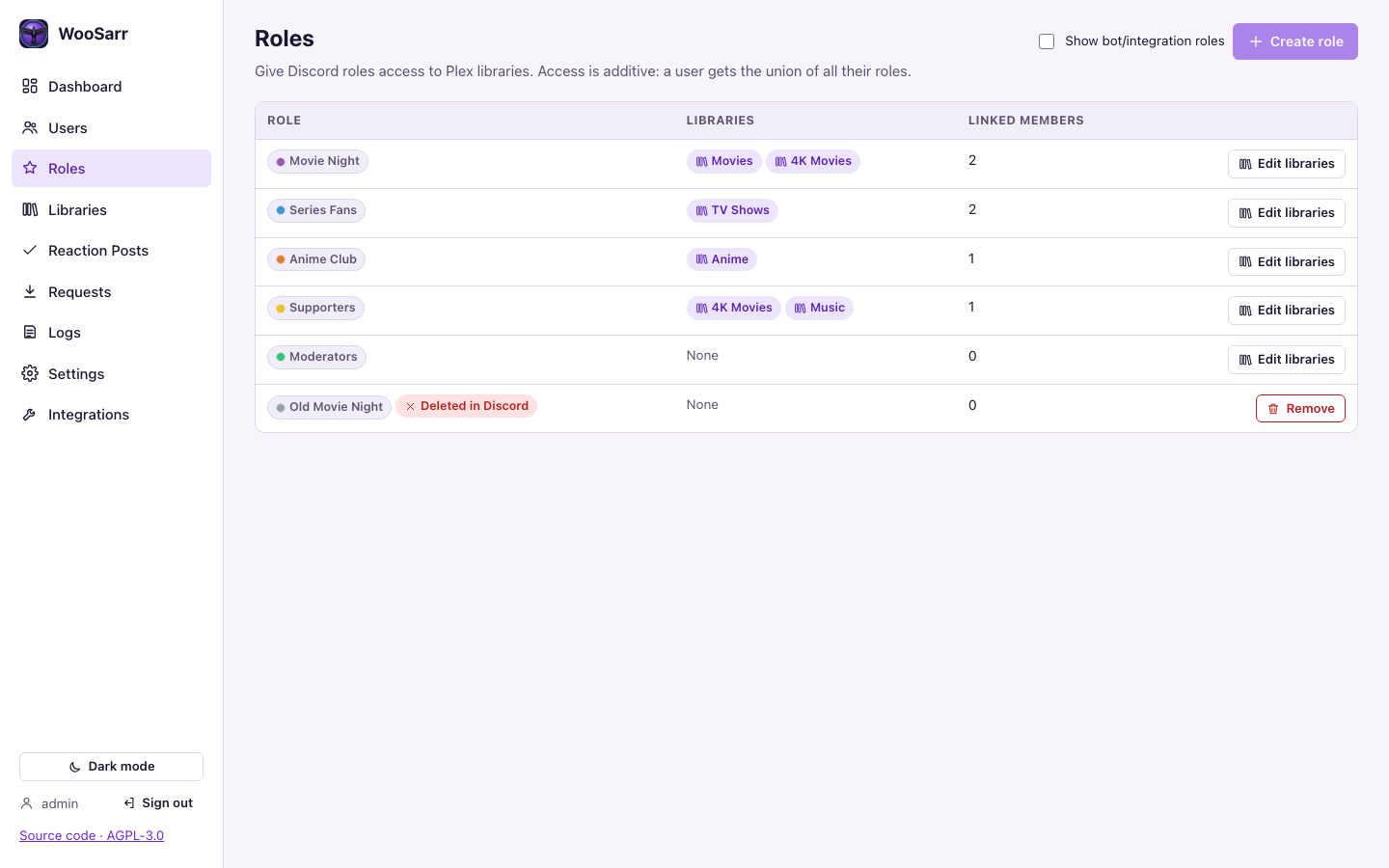1389x868 pixels.
Task: Click the Series Fans role badge
Action: [x=316, y=210]
